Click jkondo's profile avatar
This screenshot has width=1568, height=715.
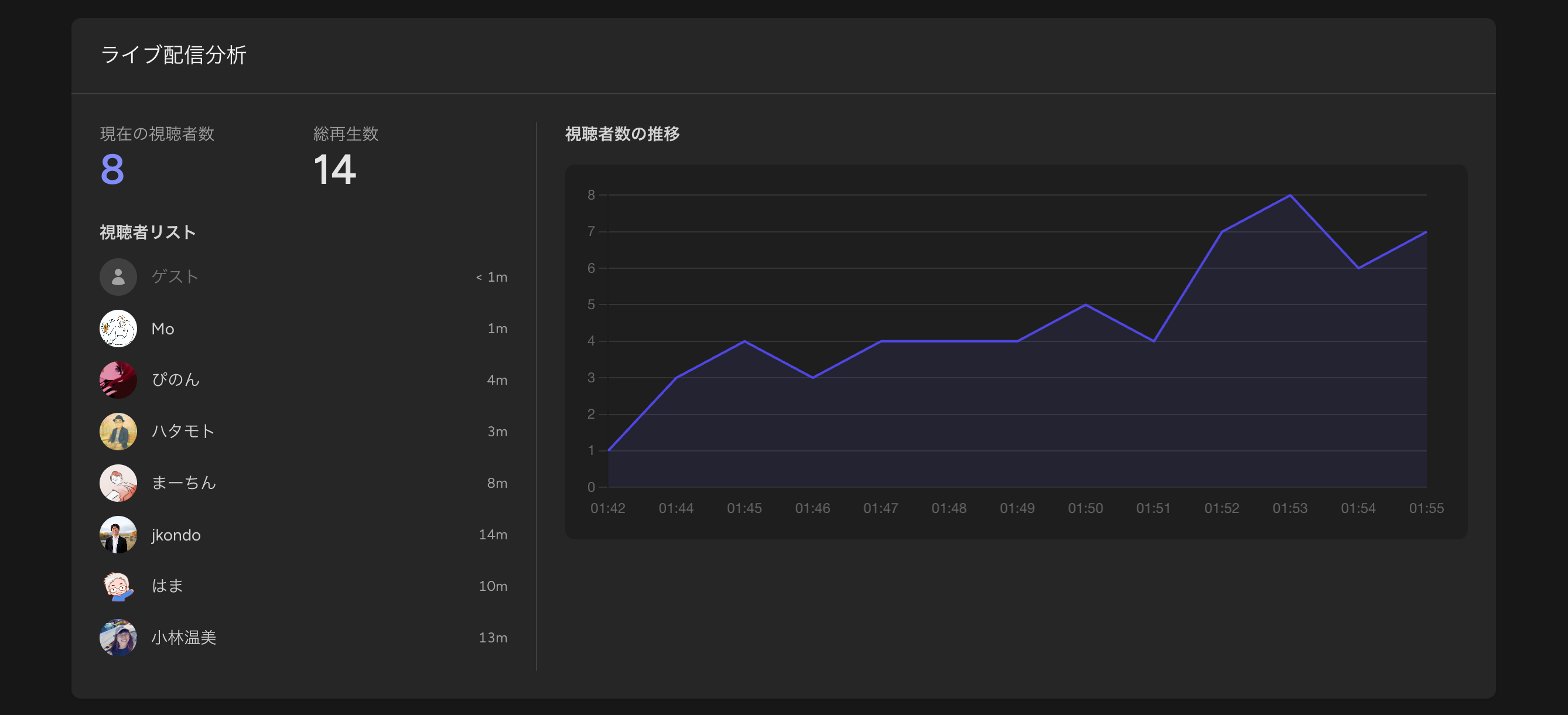[118, 535]
